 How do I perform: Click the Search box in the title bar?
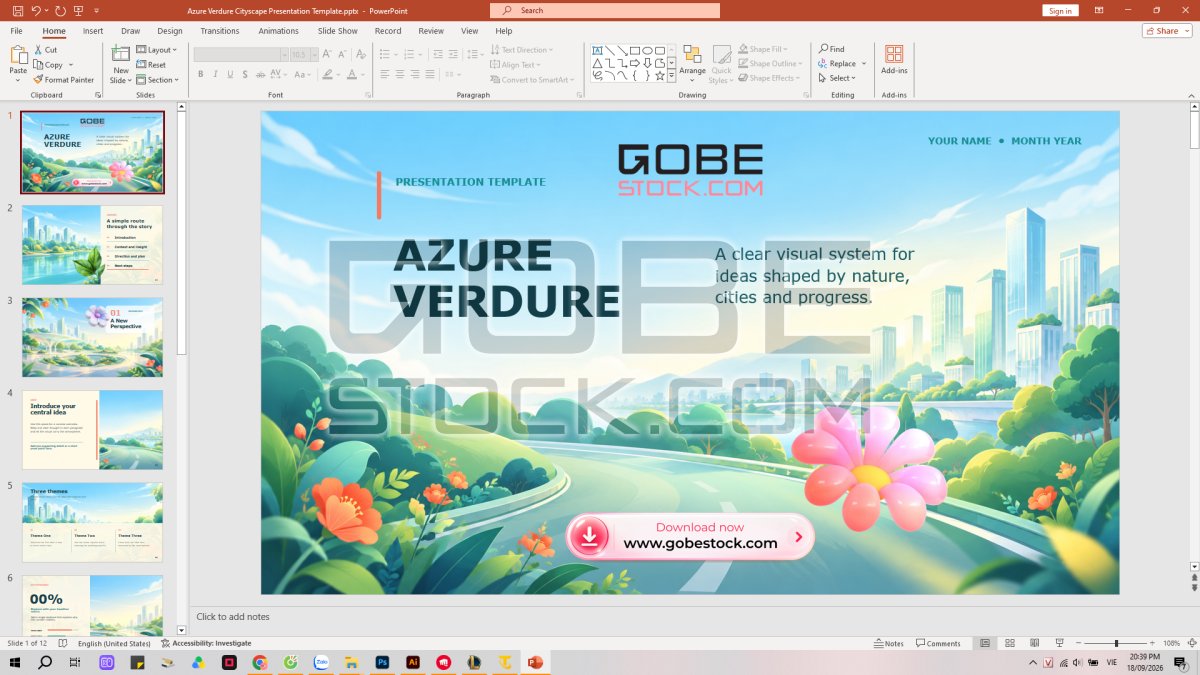[605, 10]
